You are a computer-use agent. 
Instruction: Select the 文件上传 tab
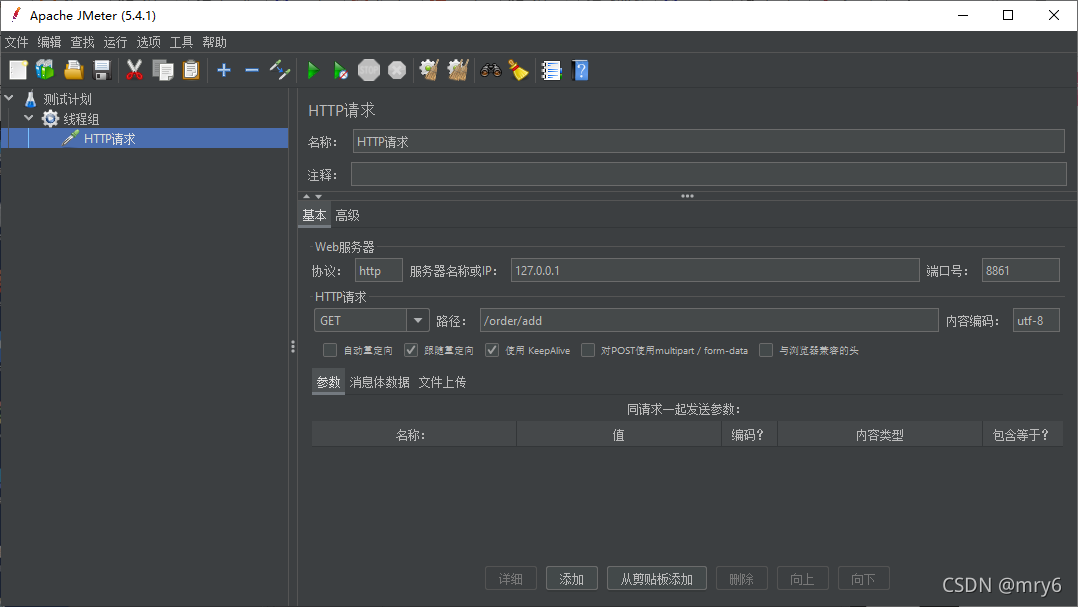point(442,382)
